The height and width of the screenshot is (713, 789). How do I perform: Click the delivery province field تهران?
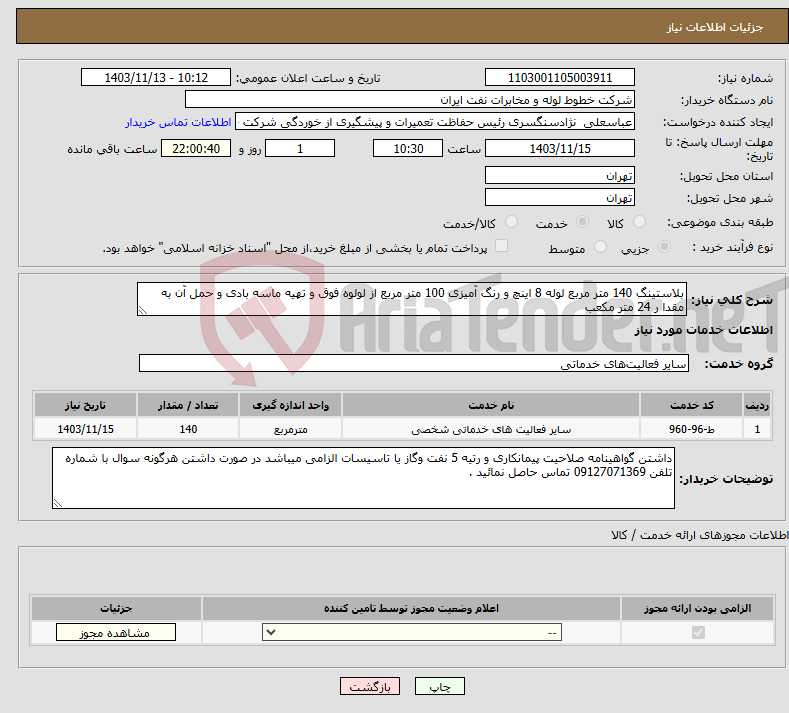560,176
